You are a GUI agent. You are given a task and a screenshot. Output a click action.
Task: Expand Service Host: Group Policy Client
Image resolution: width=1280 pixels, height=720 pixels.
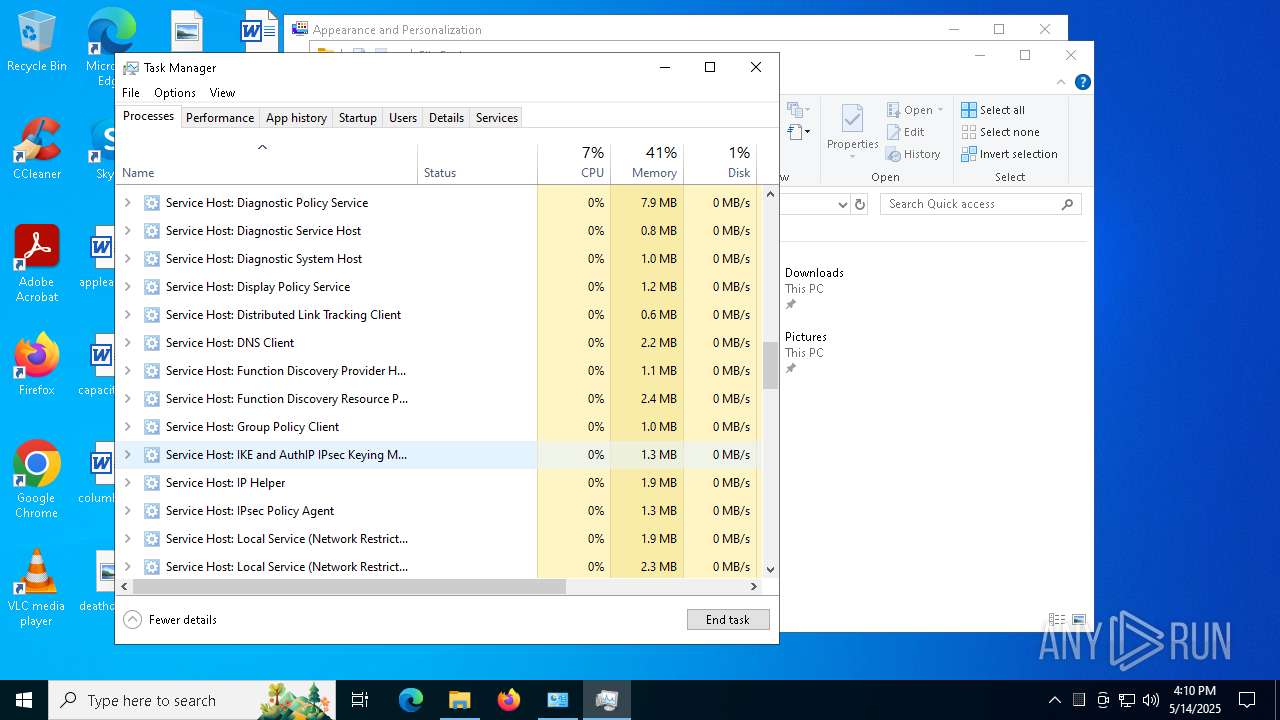[127, 427]
